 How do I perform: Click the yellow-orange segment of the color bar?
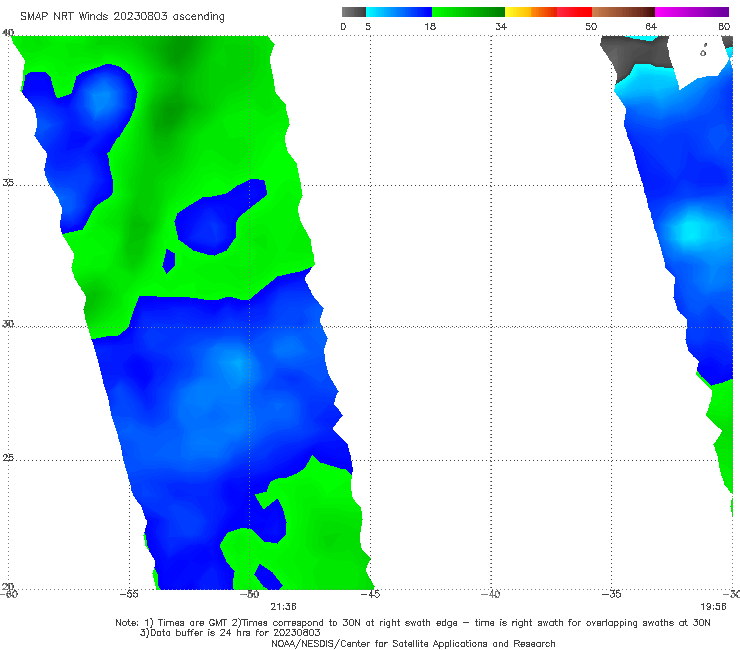pos(530,12)
